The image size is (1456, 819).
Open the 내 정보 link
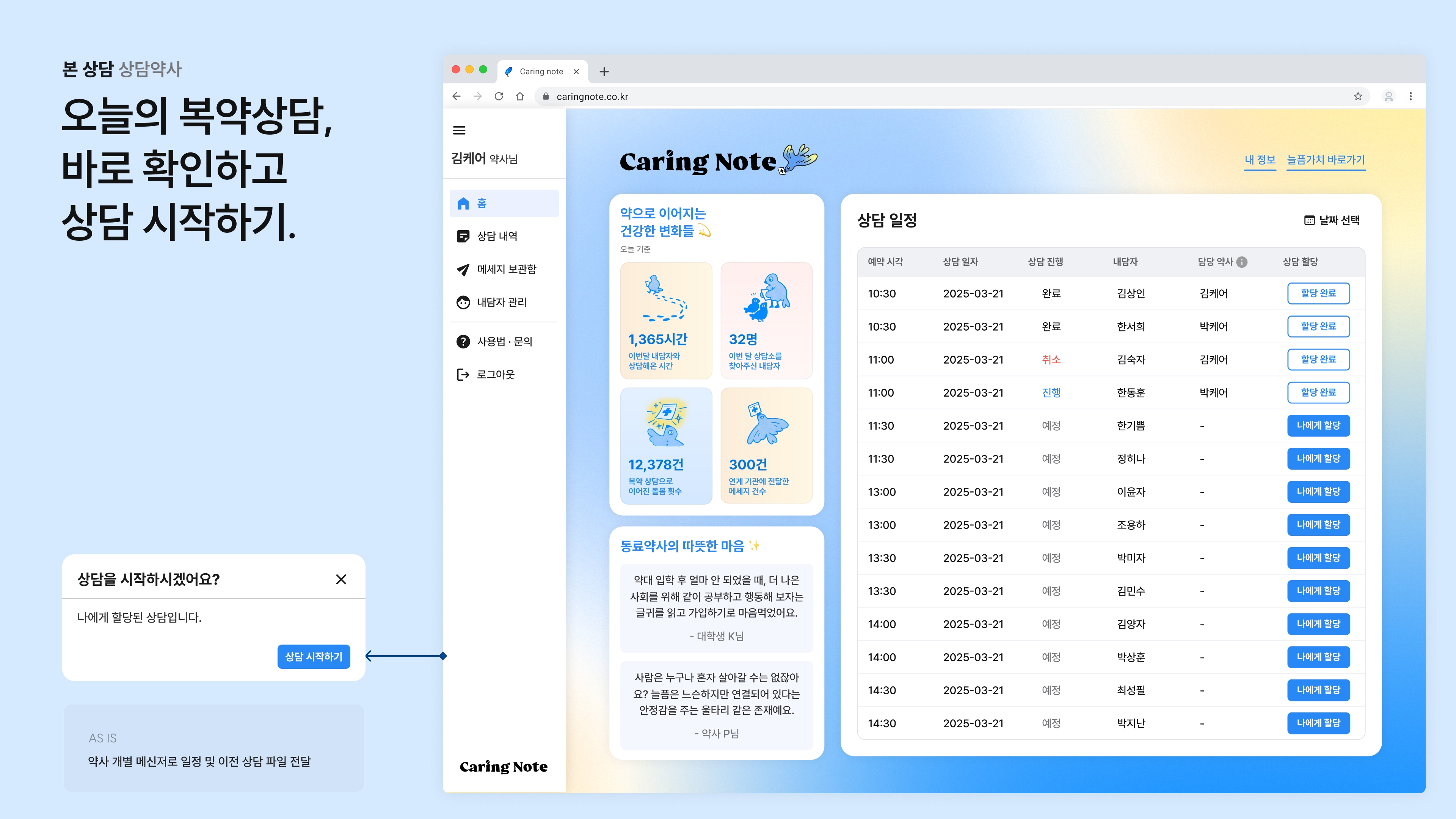(x=1260, y=160)
